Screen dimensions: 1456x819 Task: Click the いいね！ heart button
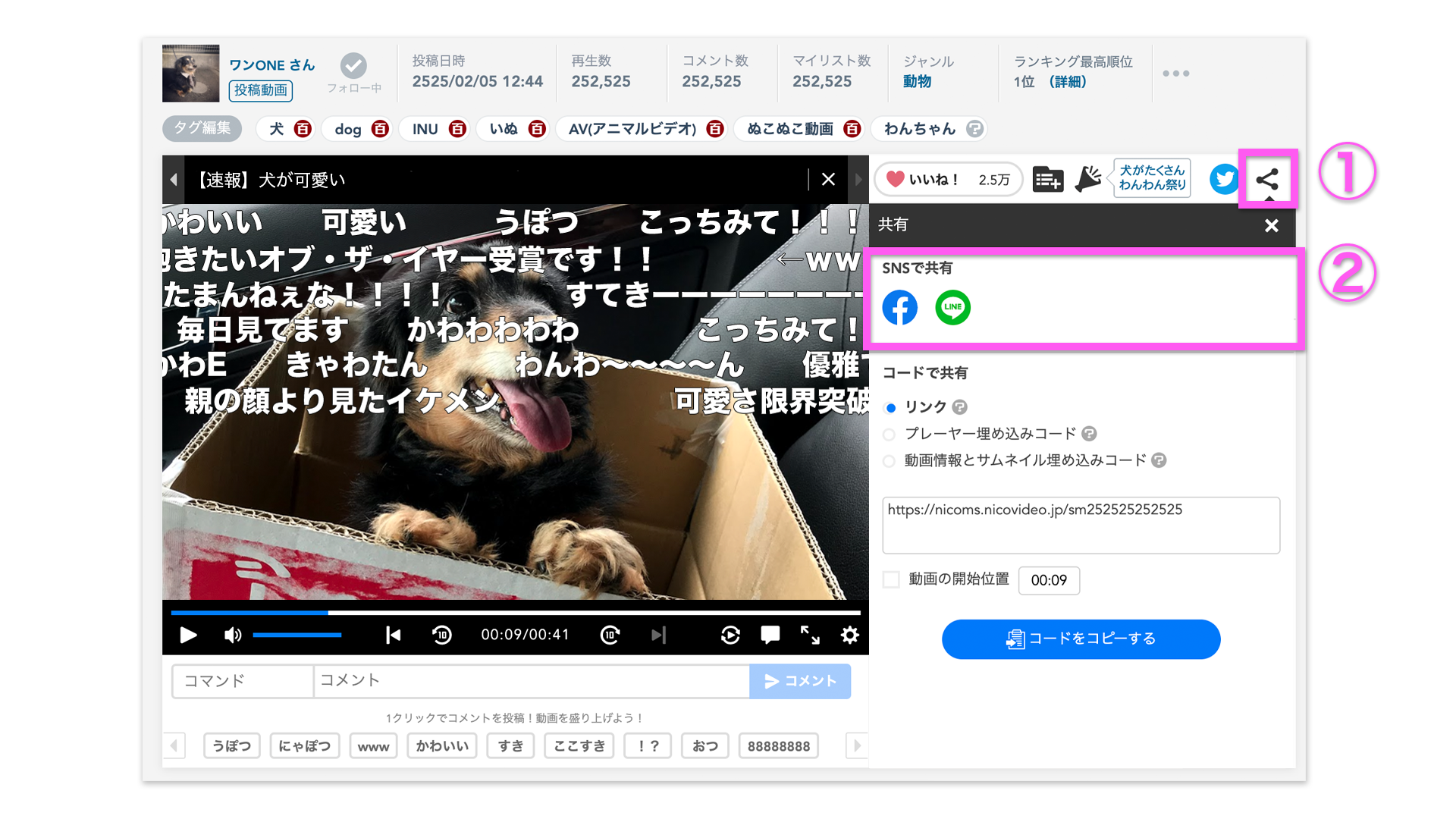pyautogui.click(x=948, y=180)
